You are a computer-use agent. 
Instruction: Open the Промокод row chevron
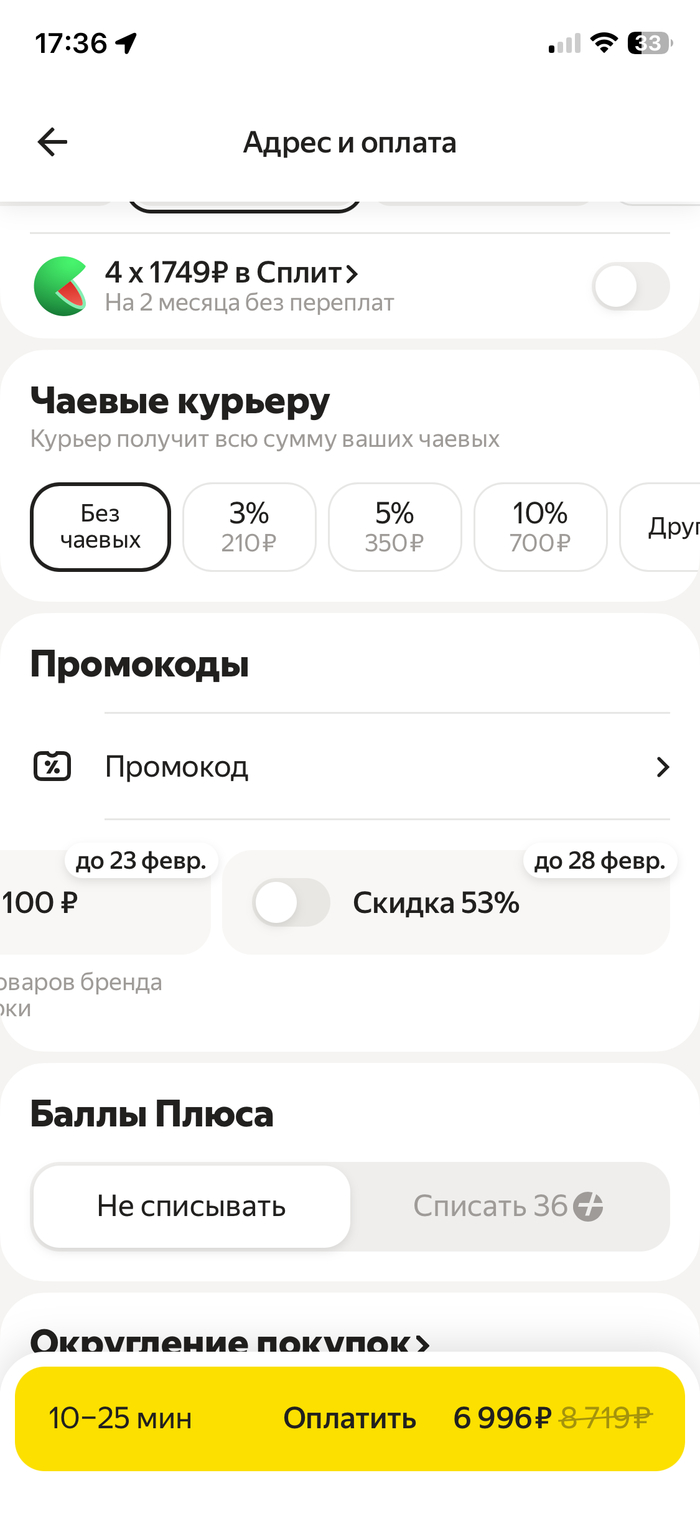click(x=662, y=767)
